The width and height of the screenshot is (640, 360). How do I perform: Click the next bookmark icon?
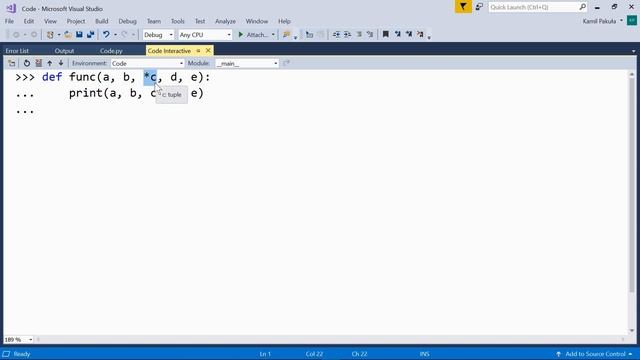(x=409, y=35)
